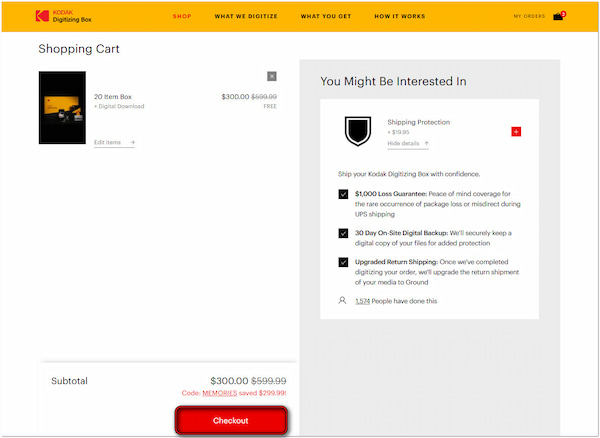Remove the 20 Item Box with X icon
The width and height of the screenshot is (600, 438).
click(272, 77)
